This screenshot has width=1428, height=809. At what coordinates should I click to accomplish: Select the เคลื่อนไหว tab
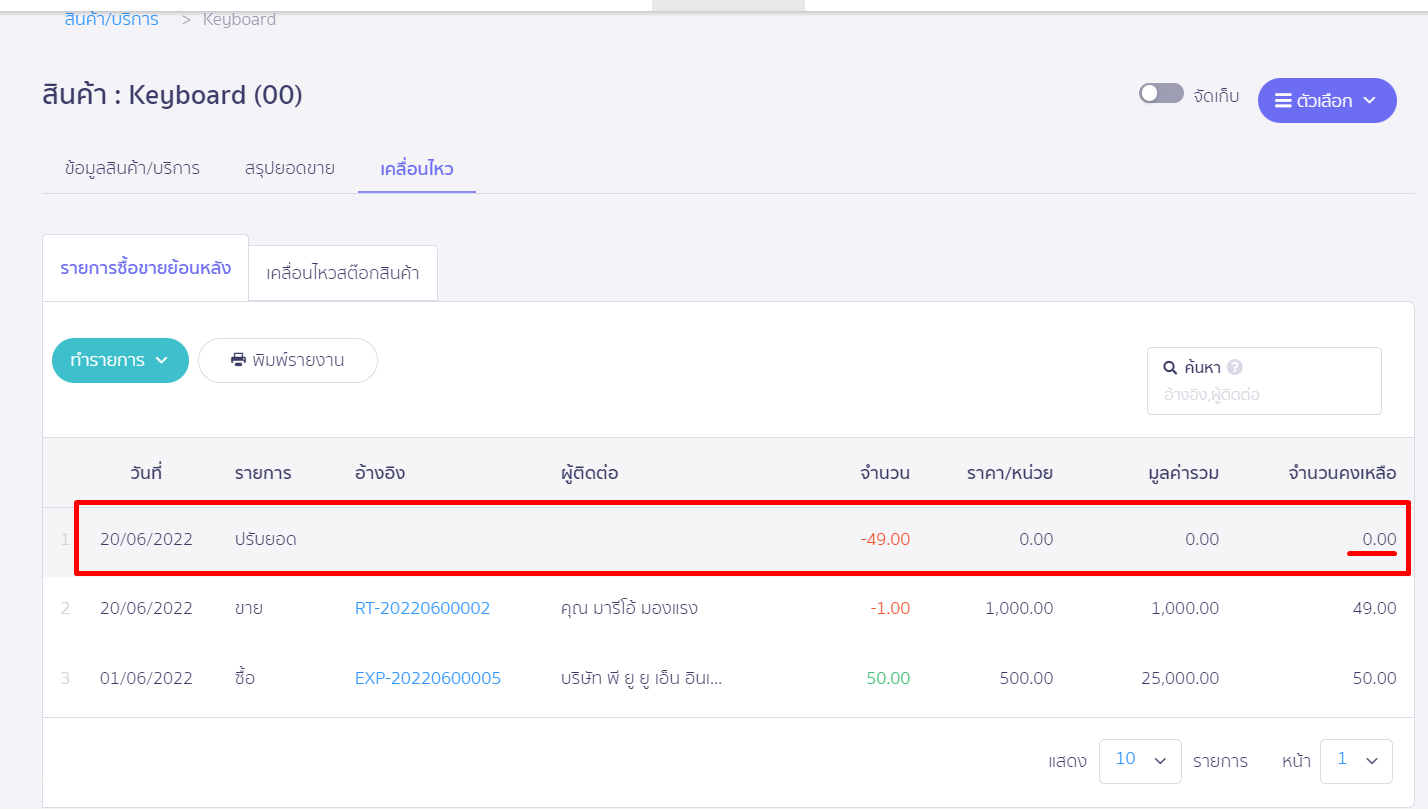(417, 168)
